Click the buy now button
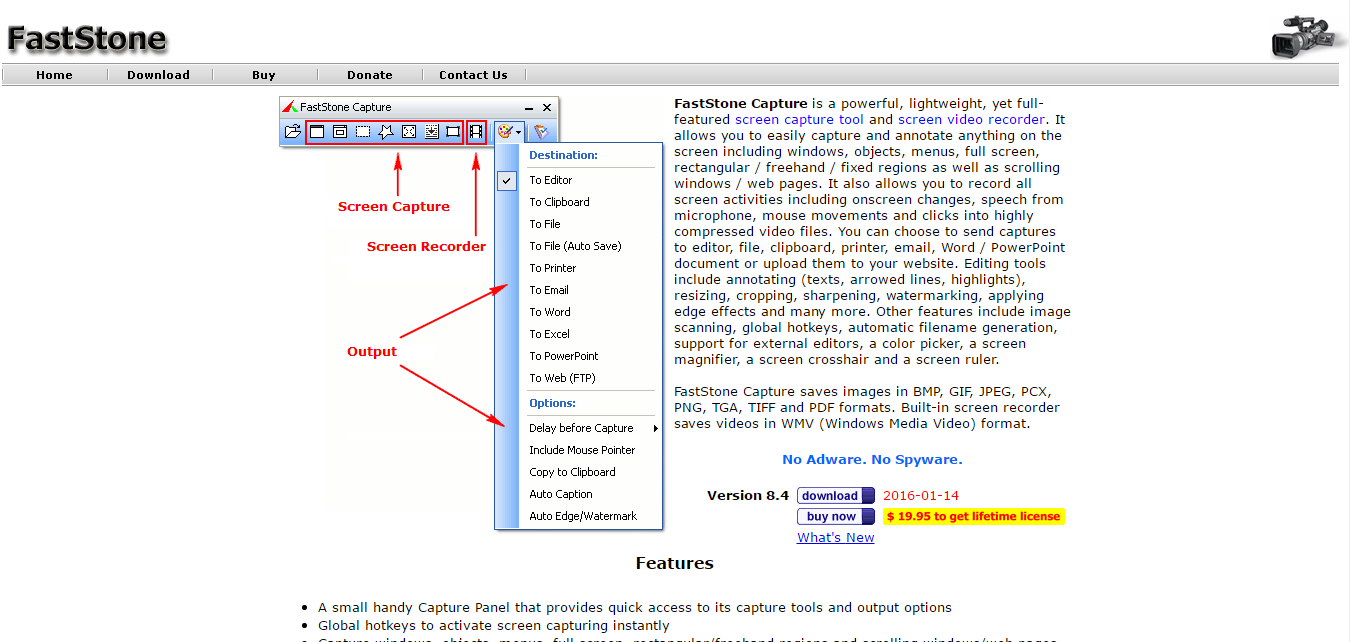The width and height of the screenshot is (1350, 642). coord(836,517)
